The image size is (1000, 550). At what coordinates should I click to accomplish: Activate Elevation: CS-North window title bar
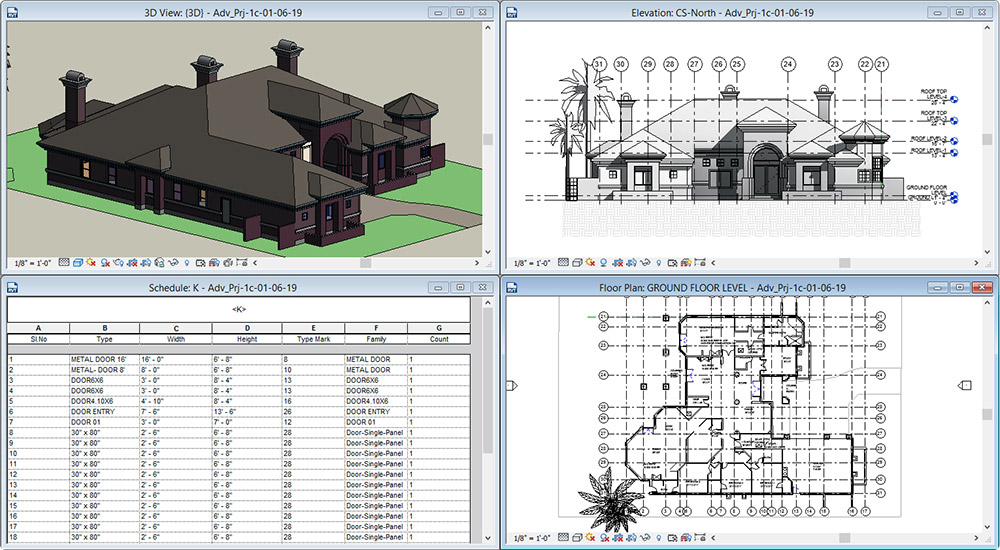722,12
